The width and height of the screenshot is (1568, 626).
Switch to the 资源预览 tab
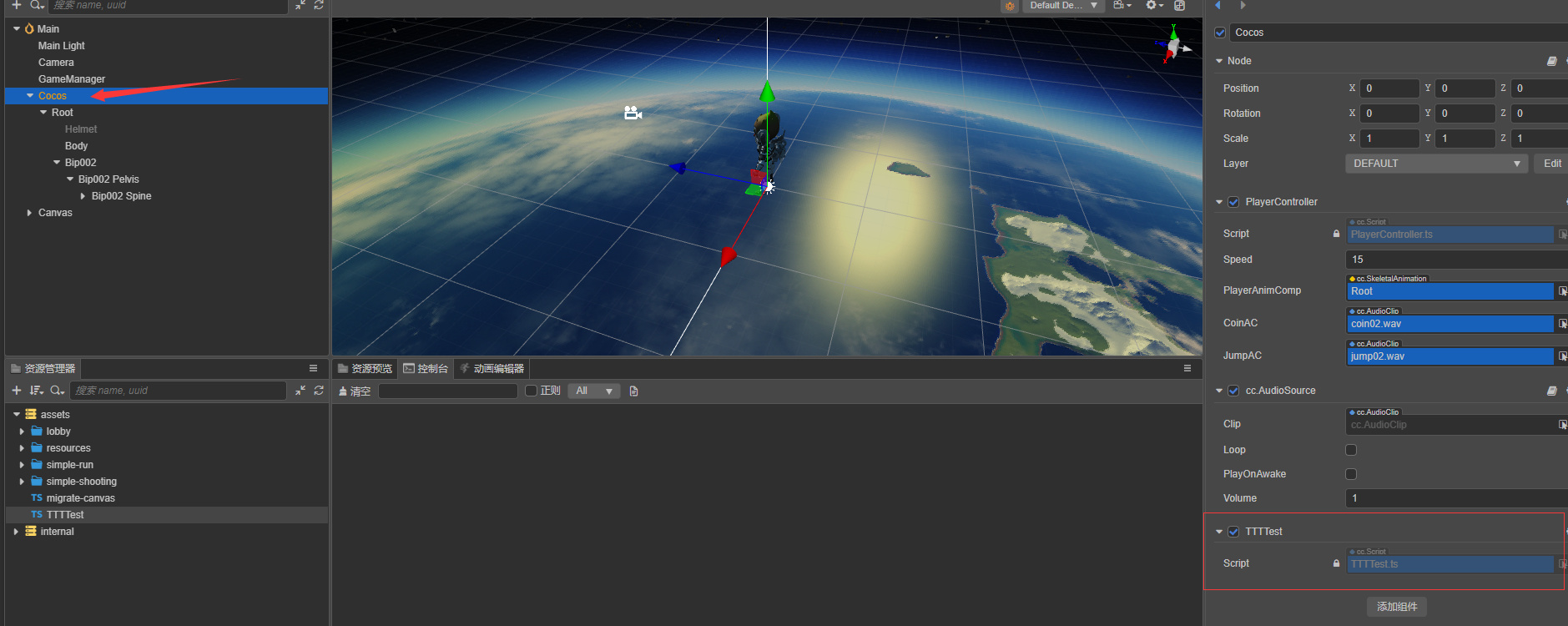tap(365, 368)
